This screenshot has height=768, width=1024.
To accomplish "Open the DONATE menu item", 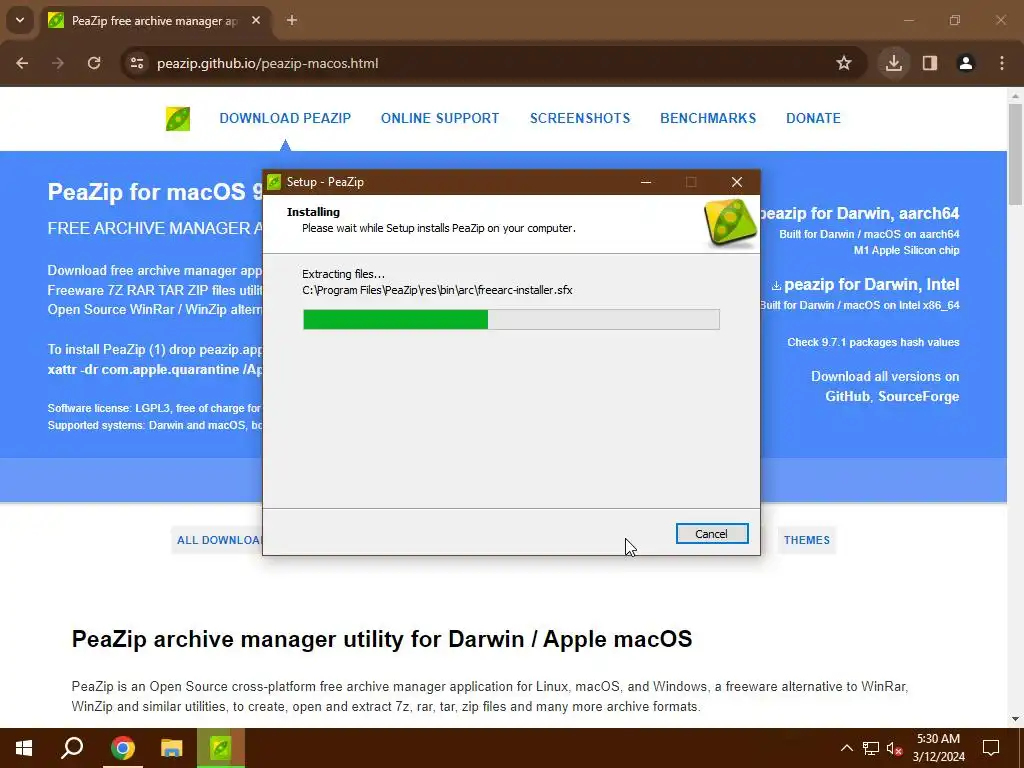I will pos(813,118).
